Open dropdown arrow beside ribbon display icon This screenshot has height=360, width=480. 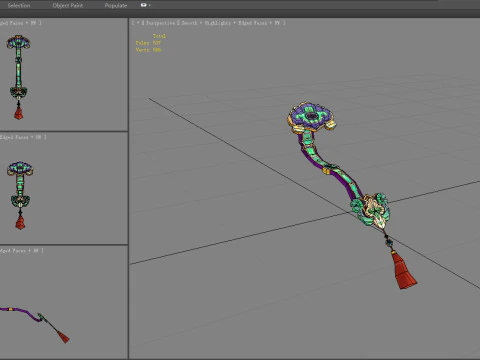(150, 5)
